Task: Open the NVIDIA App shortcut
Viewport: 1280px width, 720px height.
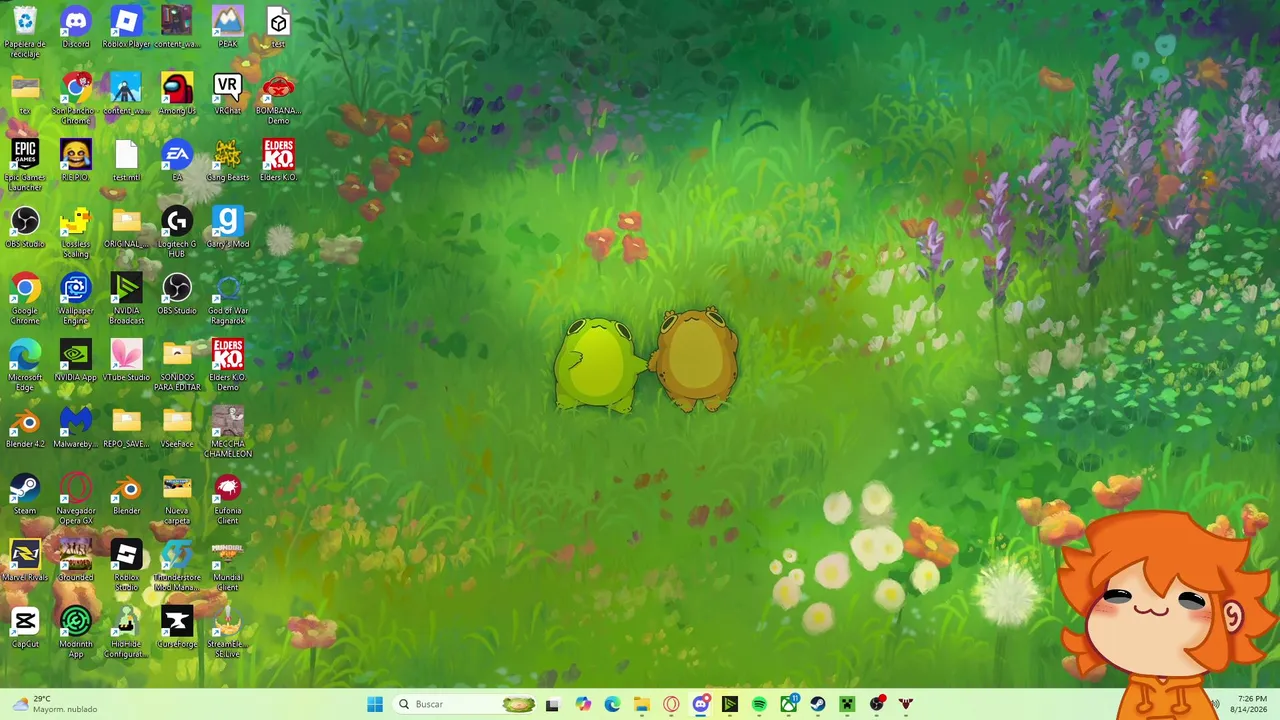Action: (75, 361)
